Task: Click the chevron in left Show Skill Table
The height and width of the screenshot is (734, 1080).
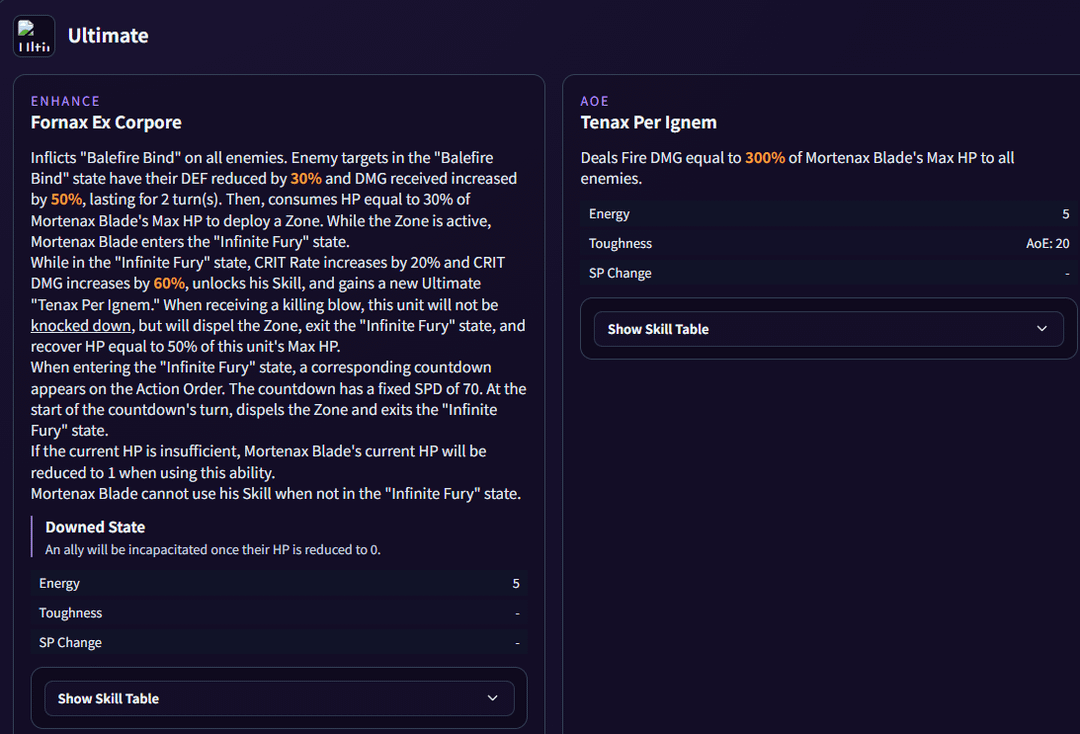Action: (492, 698)
